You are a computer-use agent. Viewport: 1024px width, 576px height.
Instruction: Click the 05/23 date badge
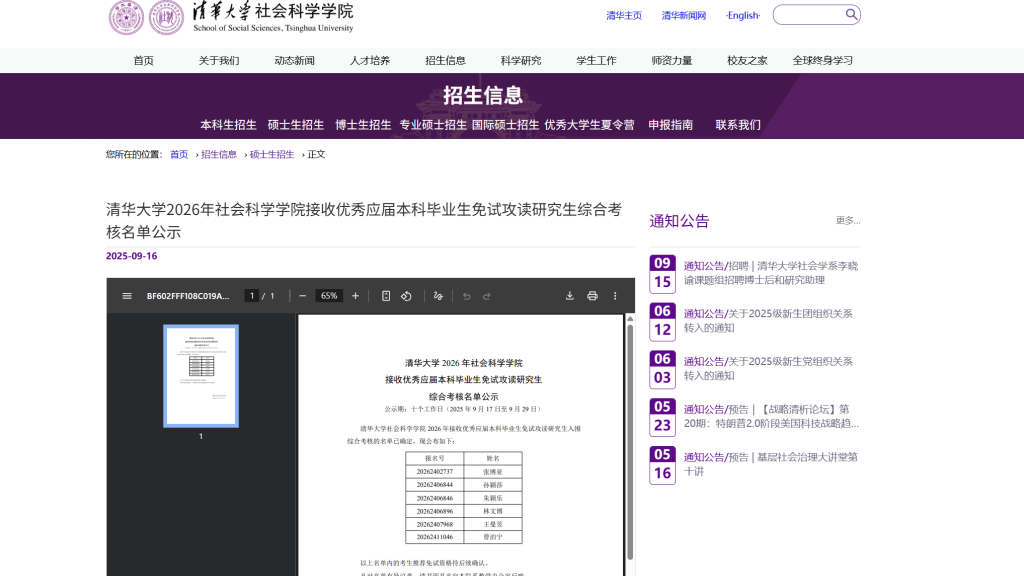coord(662,417)
